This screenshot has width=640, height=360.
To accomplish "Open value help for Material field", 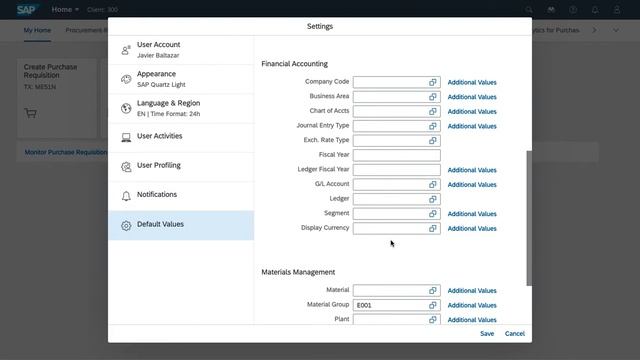I will [x=433, y=291].
